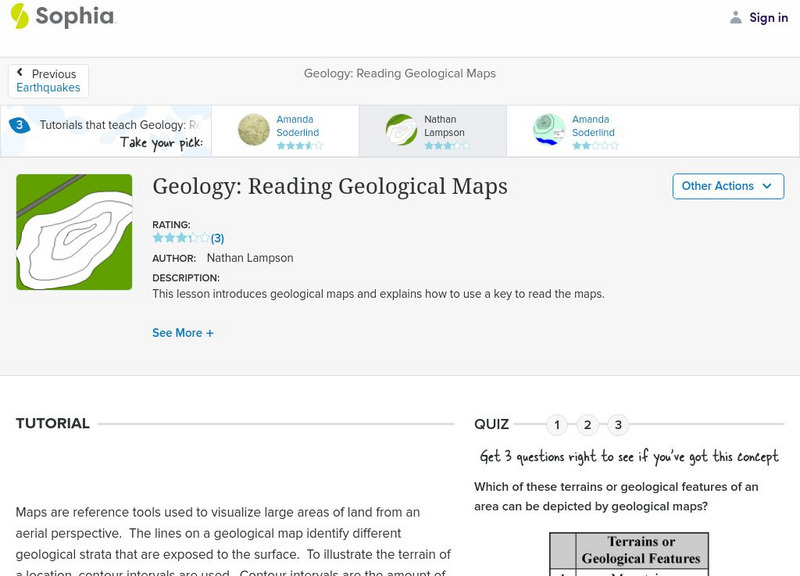Expand description with See More +

(183, 333)
